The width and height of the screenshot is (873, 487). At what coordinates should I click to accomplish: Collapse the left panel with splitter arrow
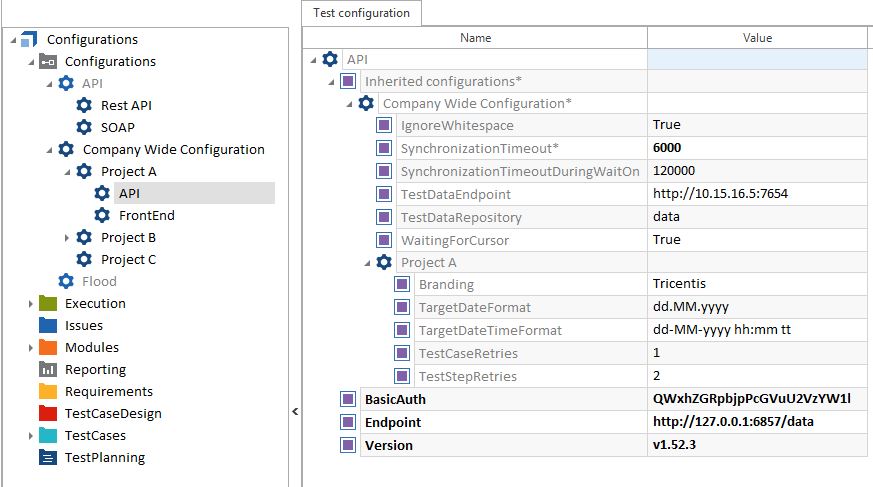[x=294, y=411]
